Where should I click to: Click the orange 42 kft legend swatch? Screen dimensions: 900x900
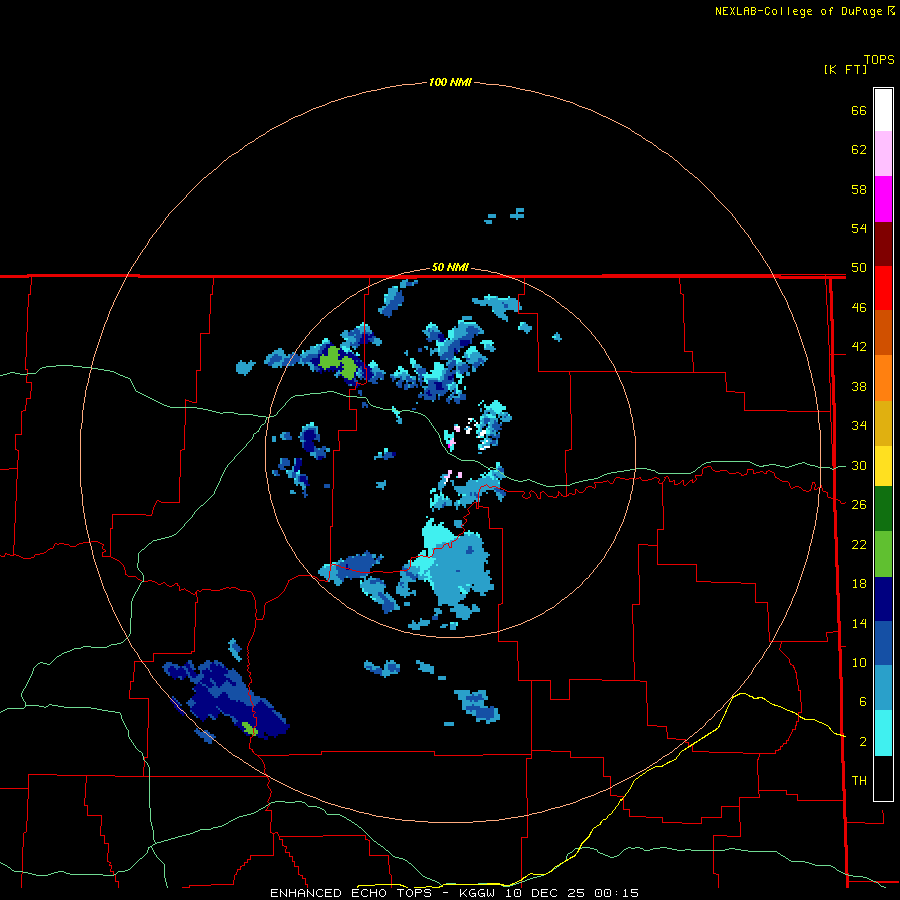[x=883, y=378]
